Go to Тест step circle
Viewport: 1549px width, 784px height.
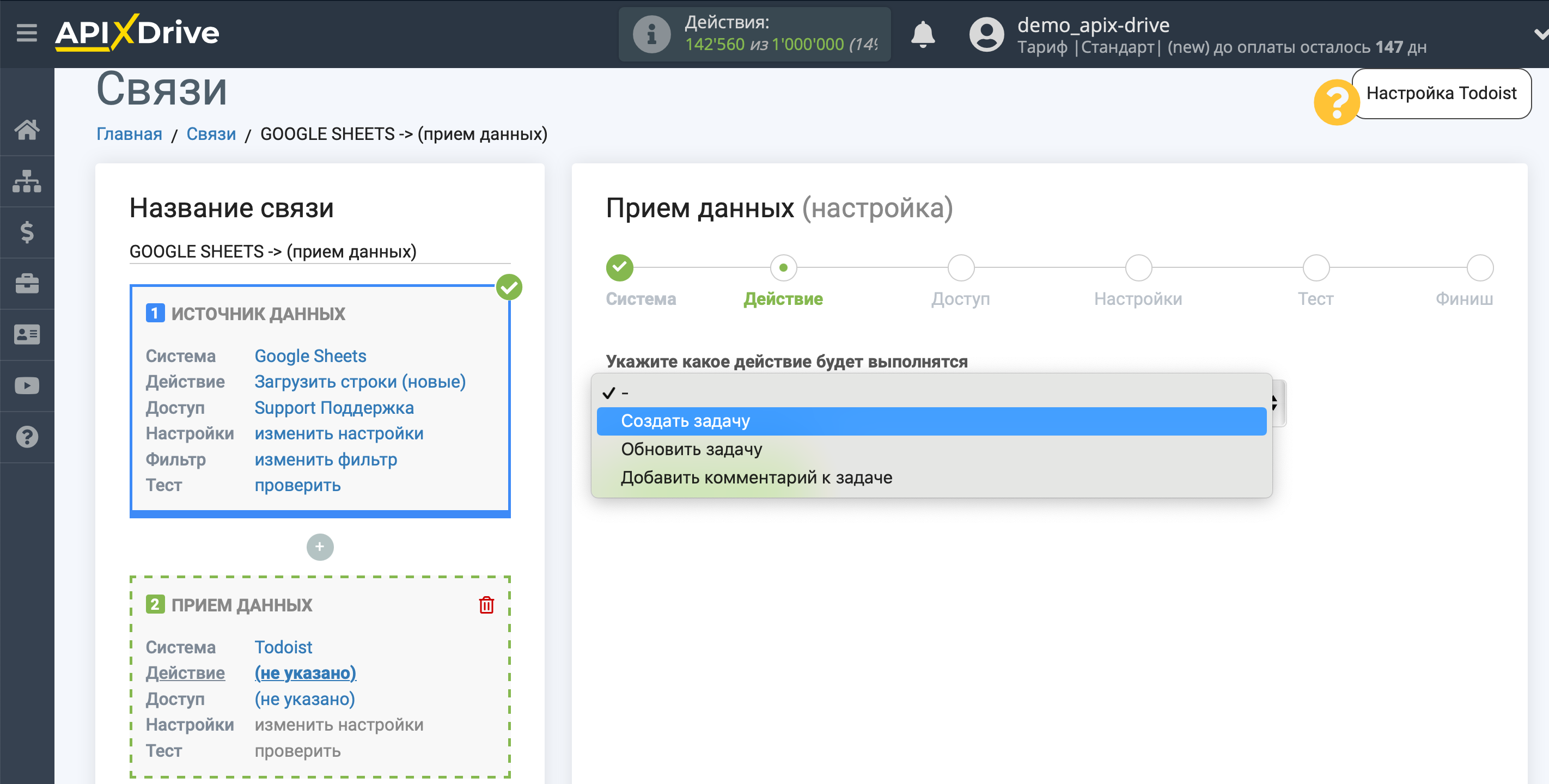coord(1315,267)
